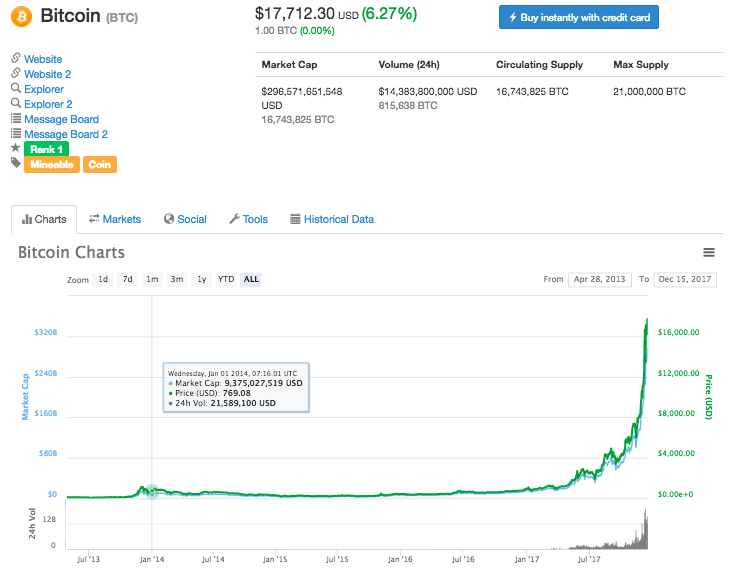The image size is (752, 575).
Task: Open the Historical Data tab
Action: (332, 219)
